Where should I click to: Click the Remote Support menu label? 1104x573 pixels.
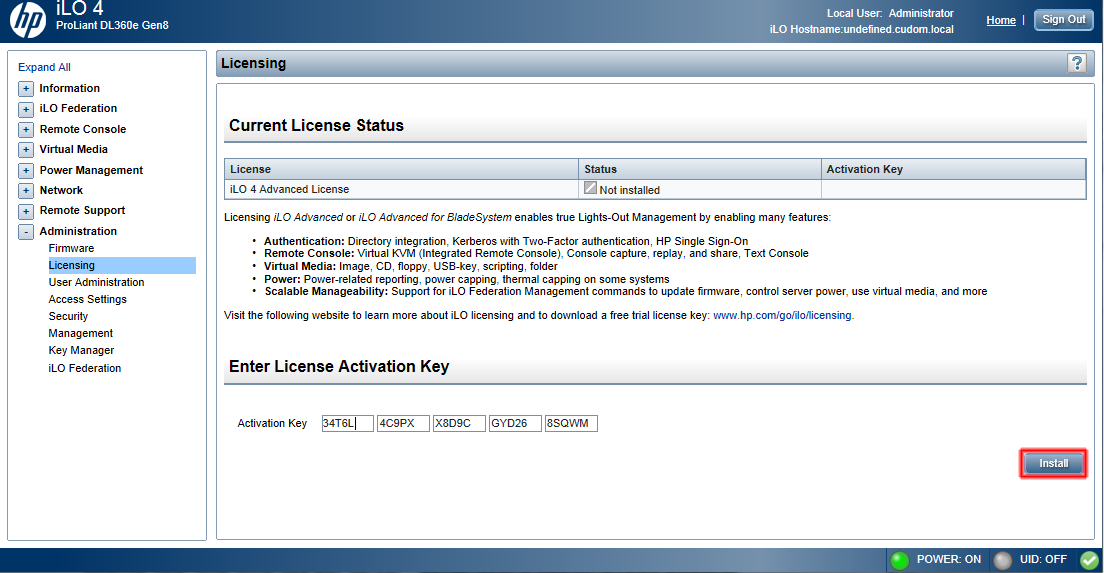coord(82,210)
